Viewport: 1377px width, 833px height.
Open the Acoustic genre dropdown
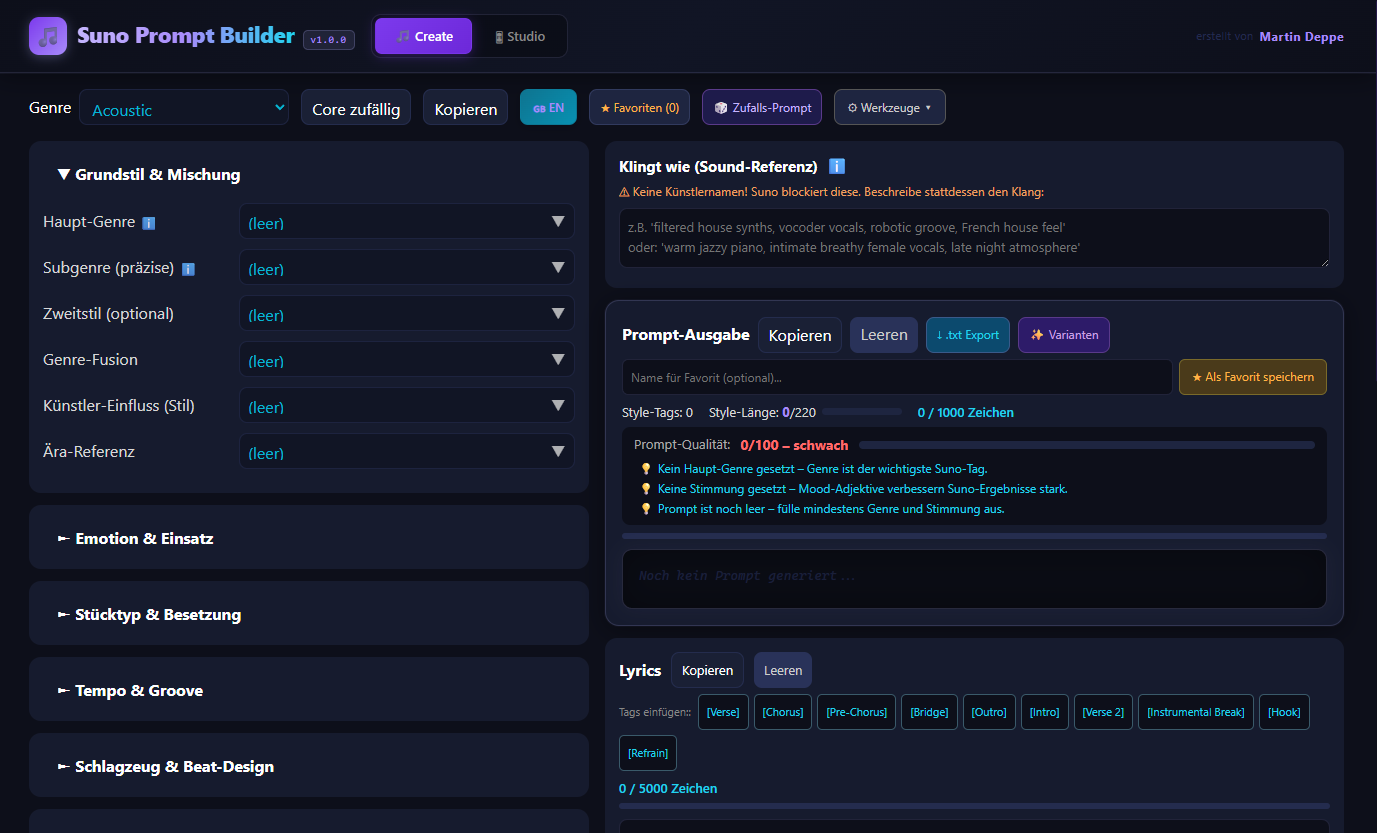click(184, 107)
